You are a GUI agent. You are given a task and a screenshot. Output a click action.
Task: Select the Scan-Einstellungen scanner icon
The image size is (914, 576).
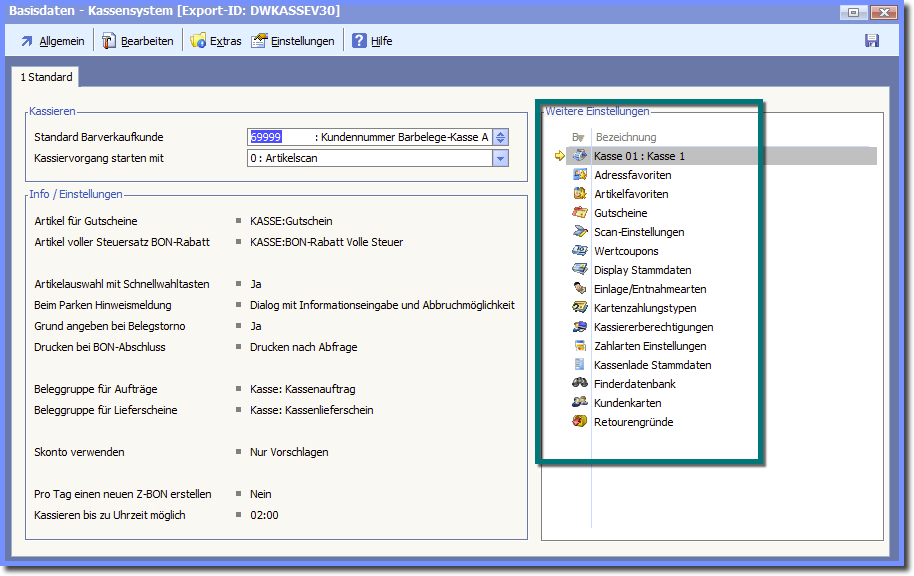click(579, 232)
